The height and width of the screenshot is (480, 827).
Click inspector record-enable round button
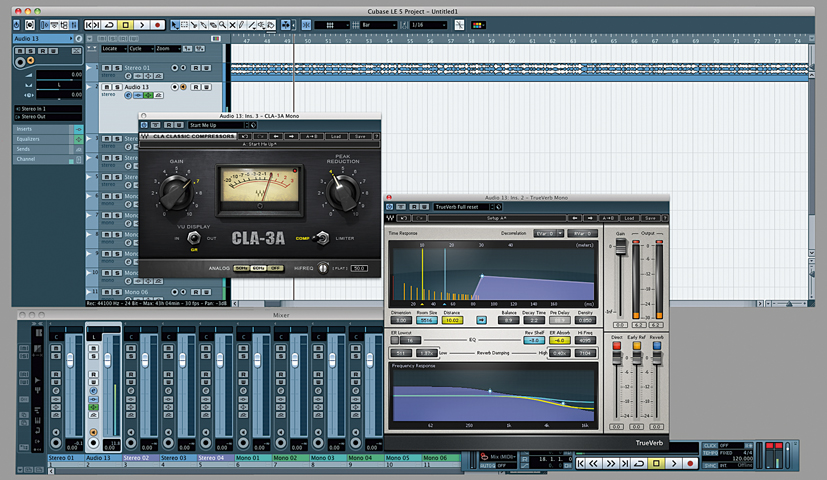coord(20,62)
